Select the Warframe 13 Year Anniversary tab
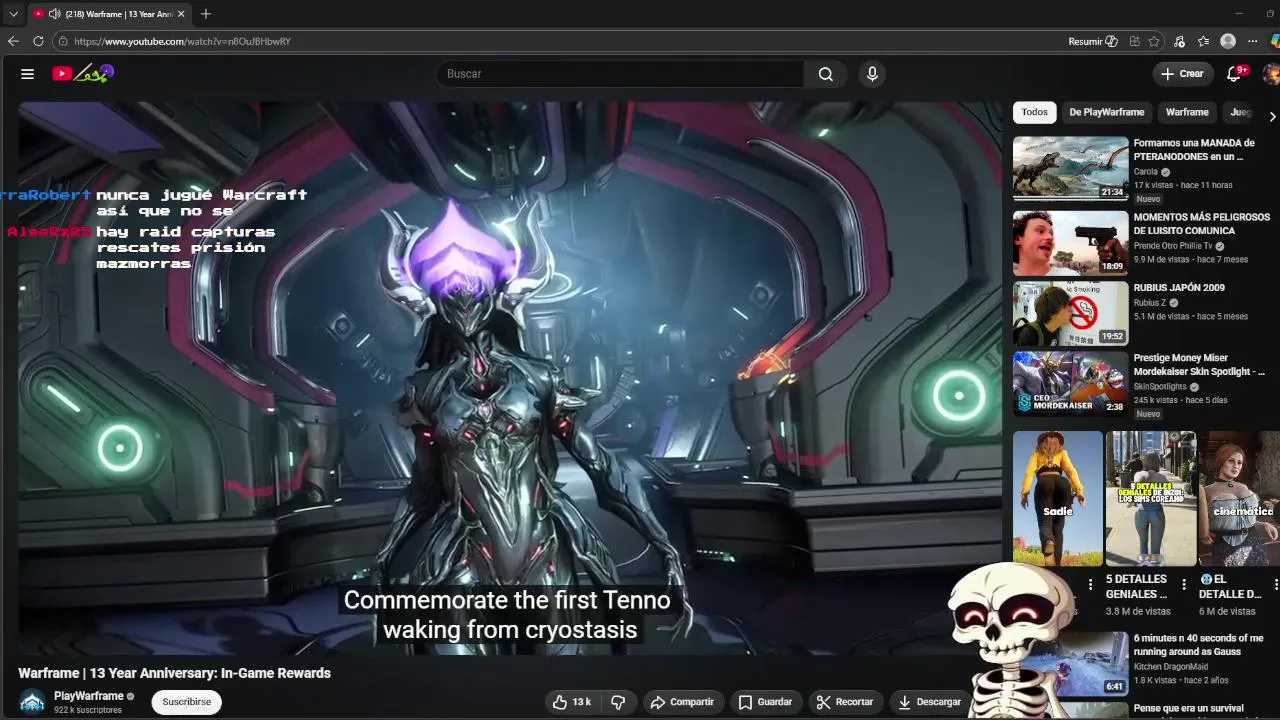1280x720 pixels. pos(108,14)
